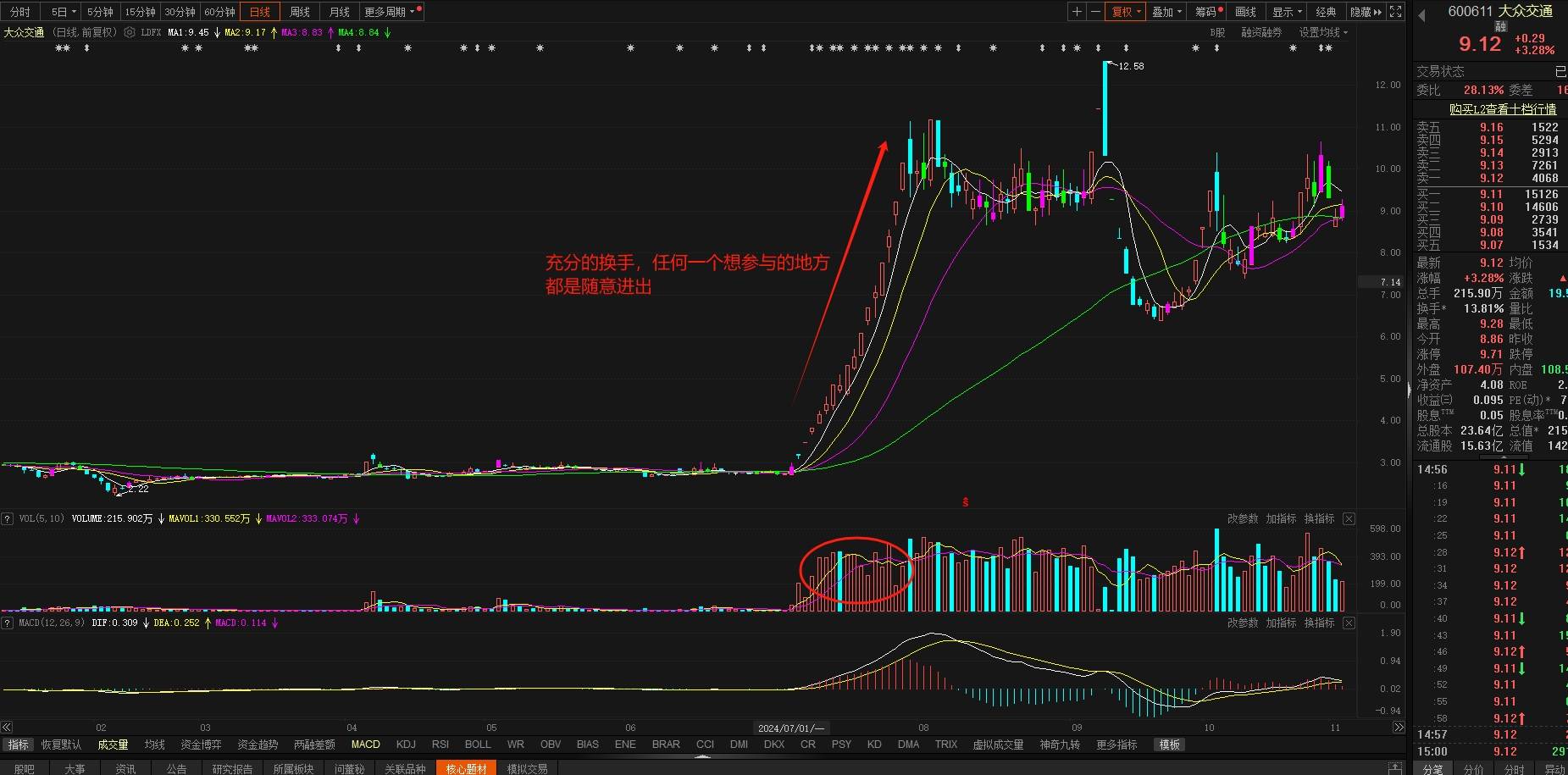Click 换指标 in the MACD panel
The width and height of the screenshot is (1568, 775).
click(x=1319, y=623)
